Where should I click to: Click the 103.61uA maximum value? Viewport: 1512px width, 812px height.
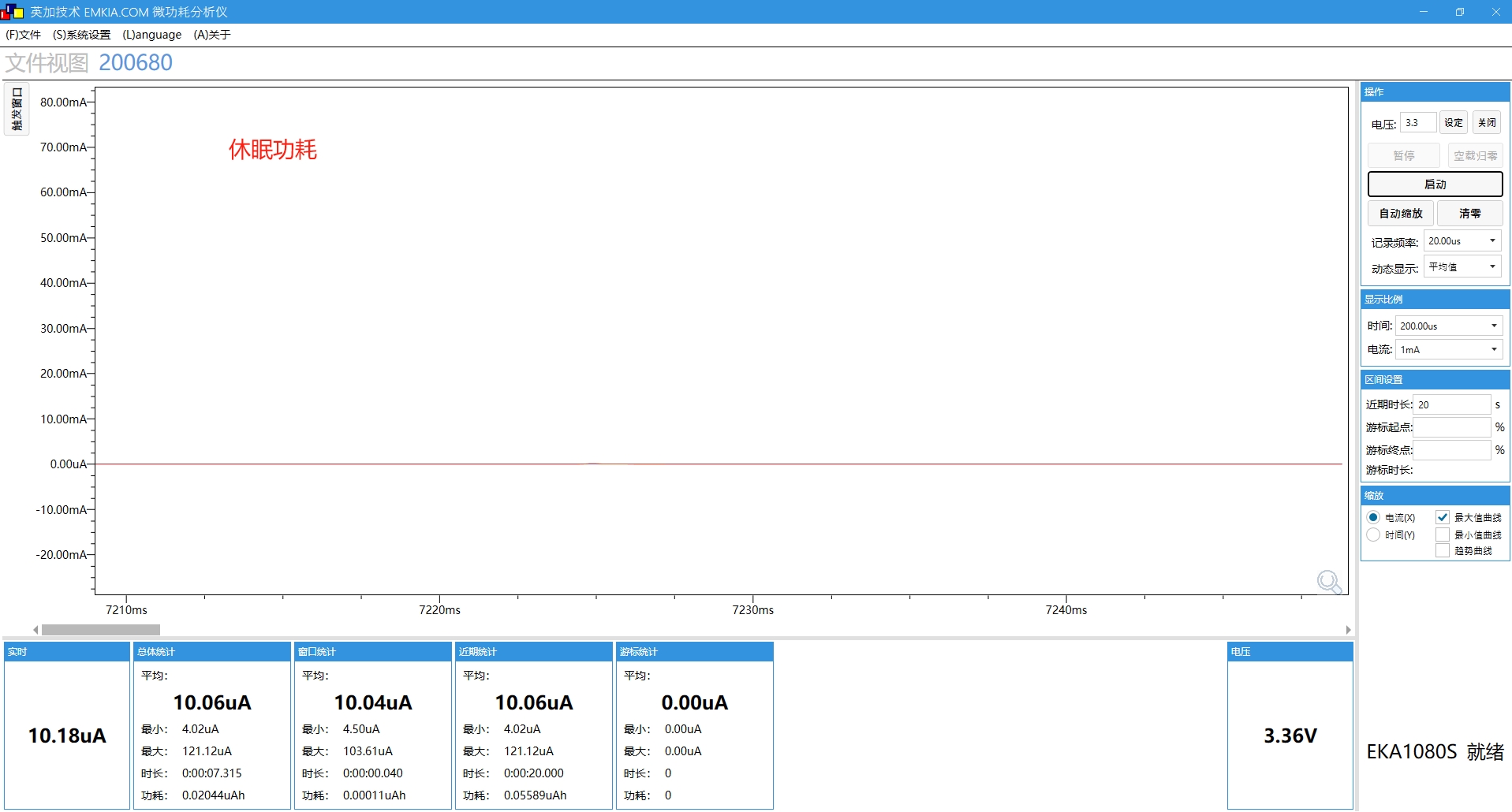pos(368,751)
